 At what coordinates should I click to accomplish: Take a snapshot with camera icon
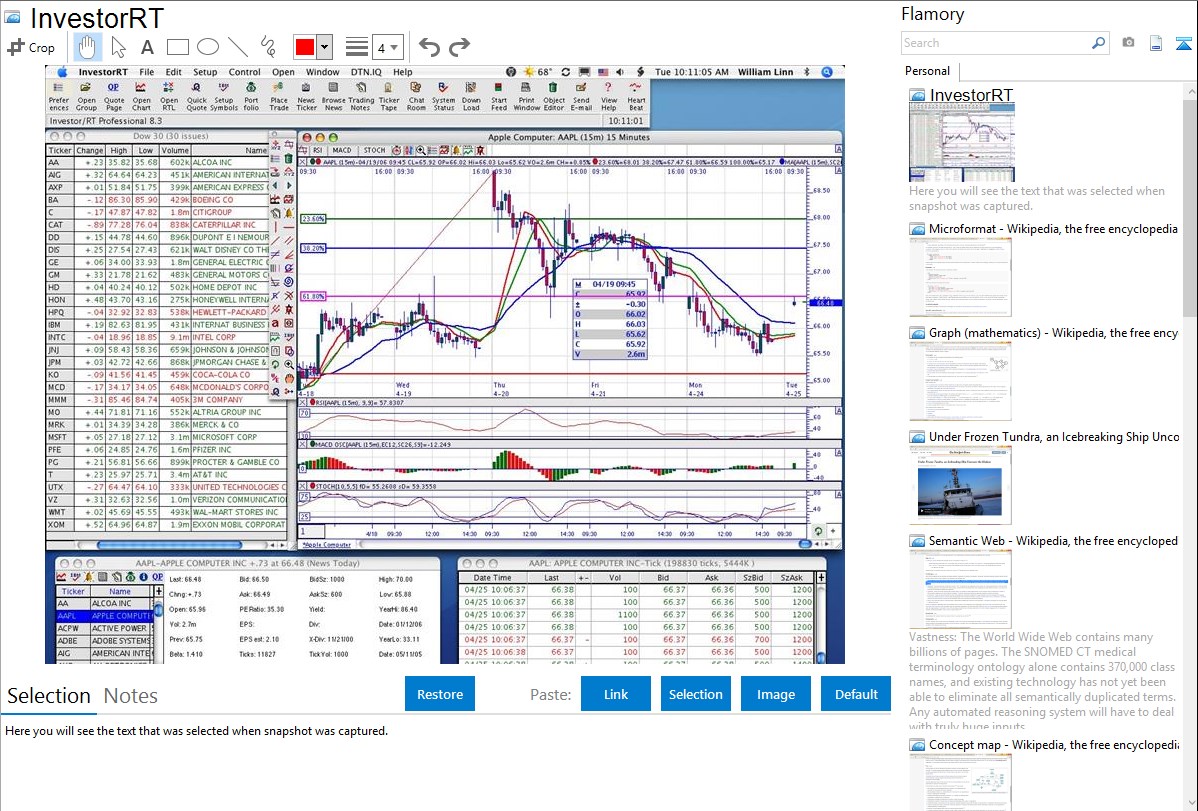pos(1128,43)
